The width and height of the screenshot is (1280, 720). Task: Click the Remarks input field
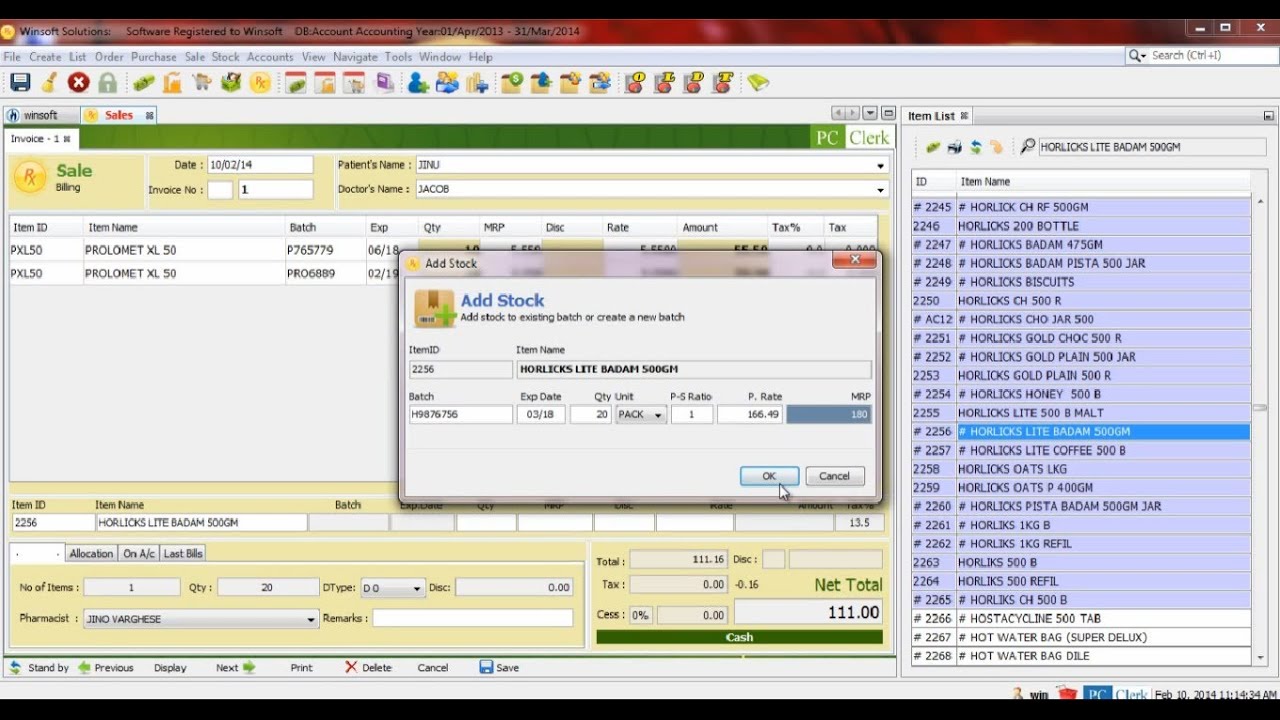click(x=472, y=619)
